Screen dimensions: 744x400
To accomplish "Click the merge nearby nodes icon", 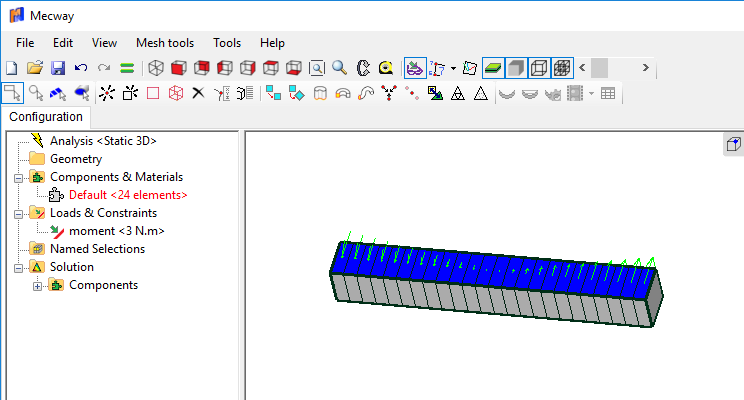I will [x=389, y=93].
